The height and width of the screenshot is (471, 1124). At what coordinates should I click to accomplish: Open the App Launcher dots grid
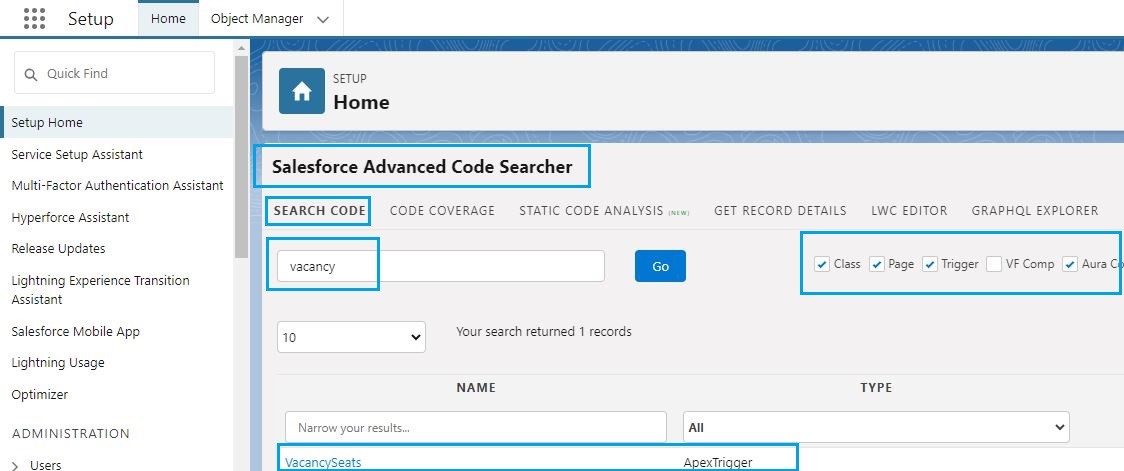(x=34, y=19)
